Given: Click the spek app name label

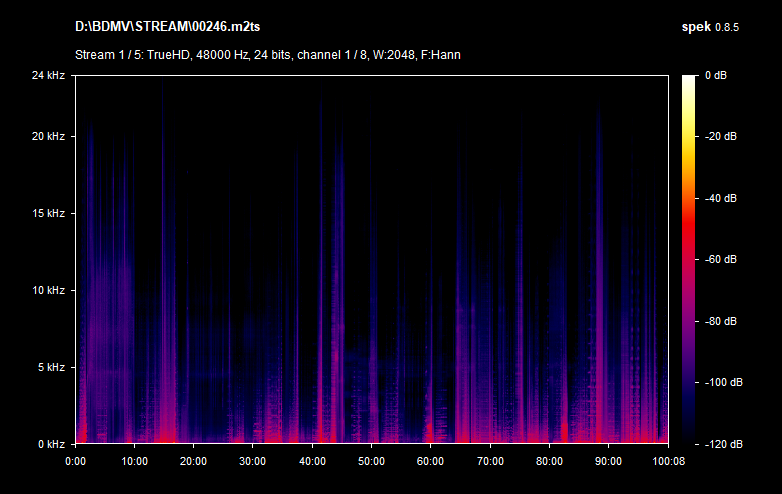Looking at the screenshot, I should point(696,25).
